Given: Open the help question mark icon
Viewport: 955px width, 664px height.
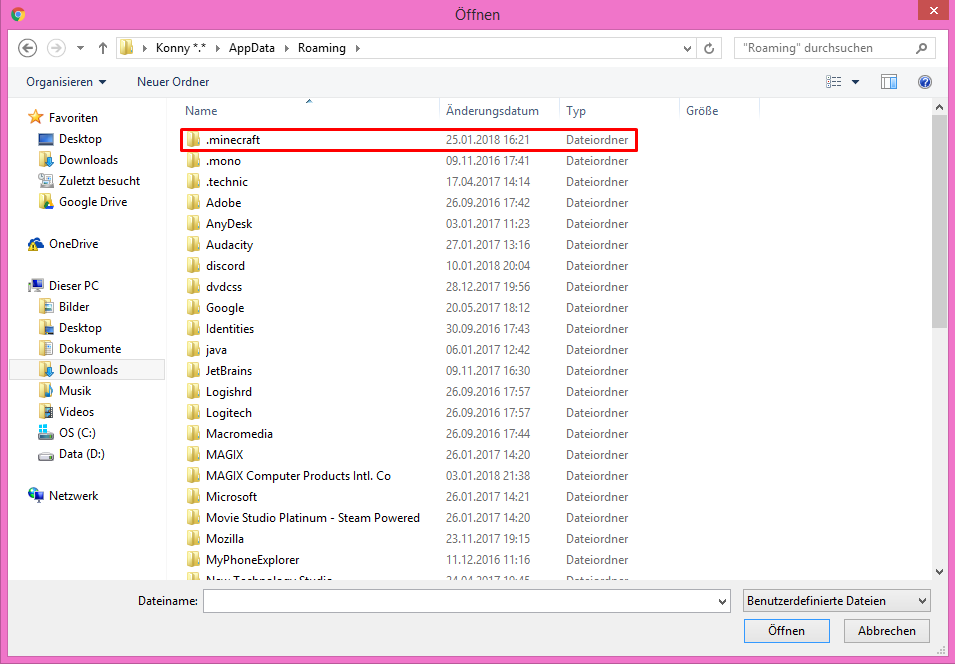Looking at the screenshot, I should [x=925, y=82].
